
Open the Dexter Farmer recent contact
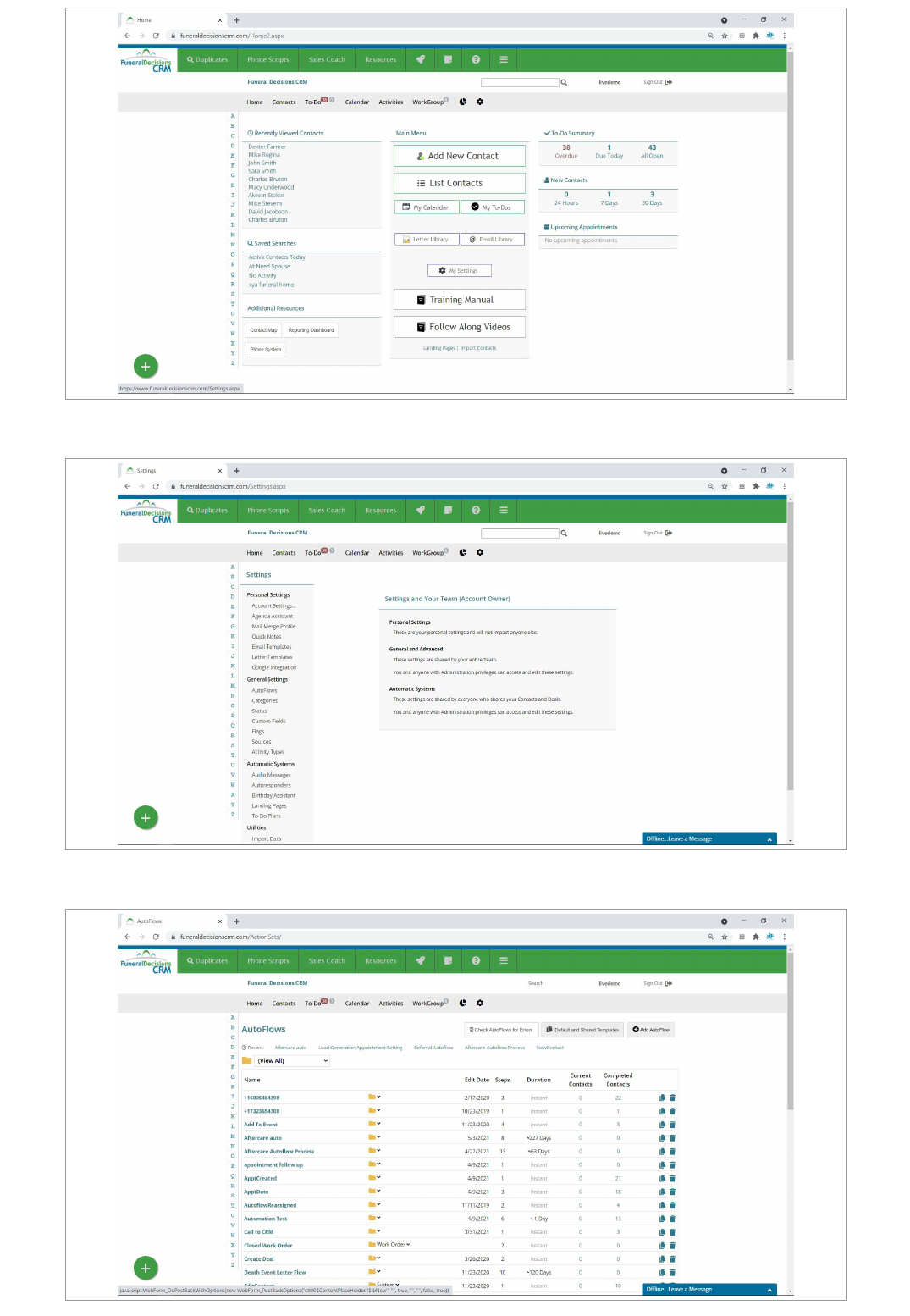(x=267, y=147)
